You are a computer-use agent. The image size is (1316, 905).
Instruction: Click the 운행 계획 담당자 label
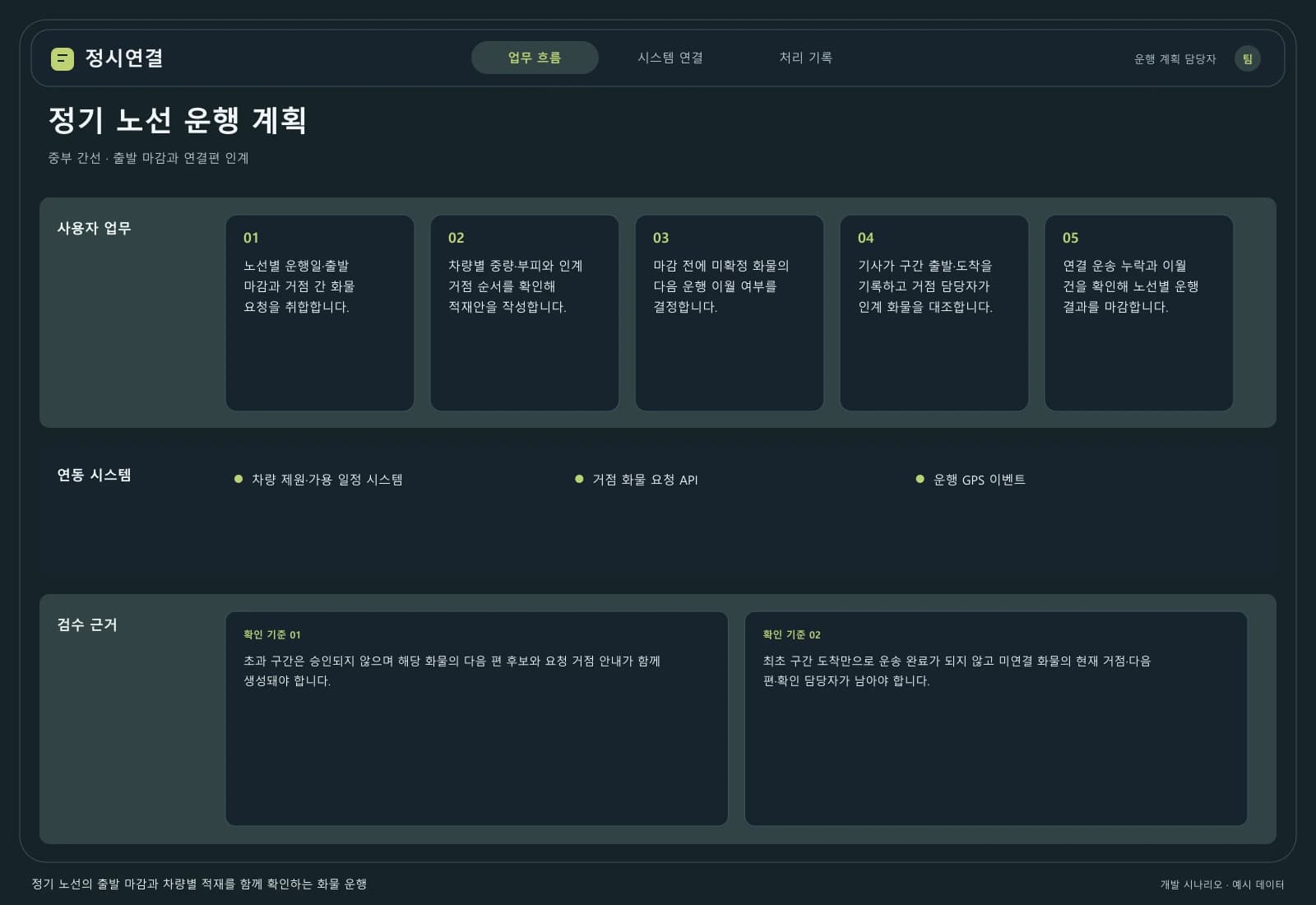pos(1175,59)
